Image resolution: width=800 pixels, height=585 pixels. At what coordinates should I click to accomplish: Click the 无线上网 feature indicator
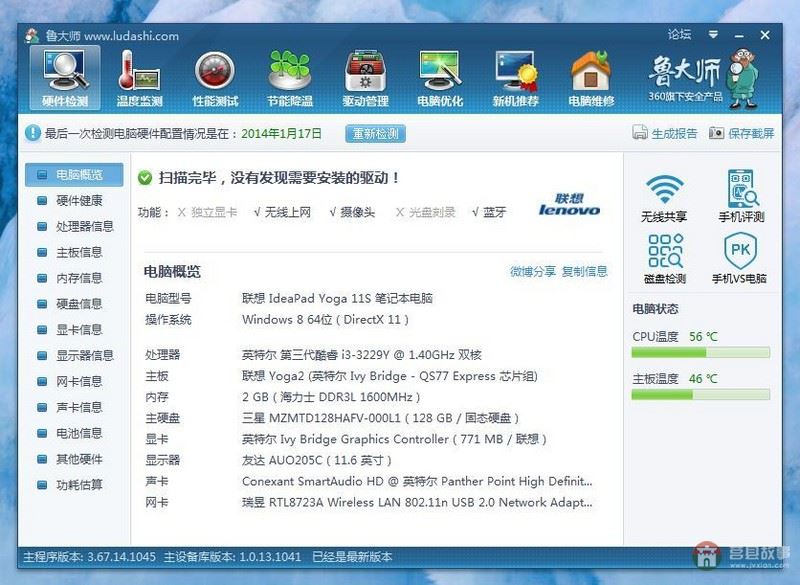coord(282,212)
